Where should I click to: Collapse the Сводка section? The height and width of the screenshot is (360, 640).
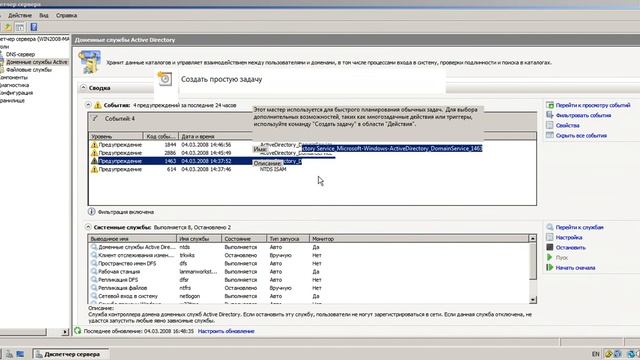coord(83,87)
